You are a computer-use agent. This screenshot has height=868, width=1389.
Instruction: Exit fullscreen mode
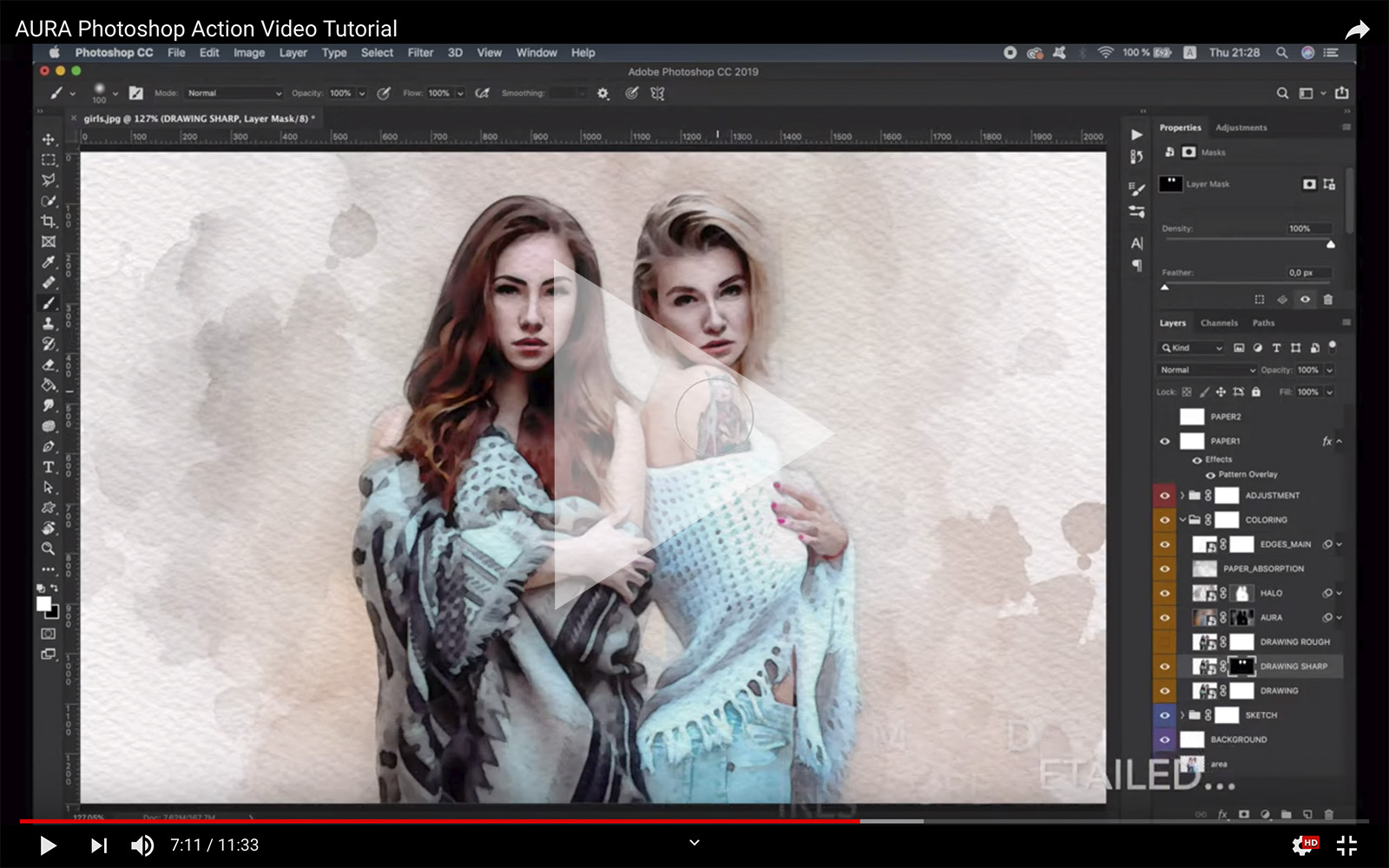1346,845
